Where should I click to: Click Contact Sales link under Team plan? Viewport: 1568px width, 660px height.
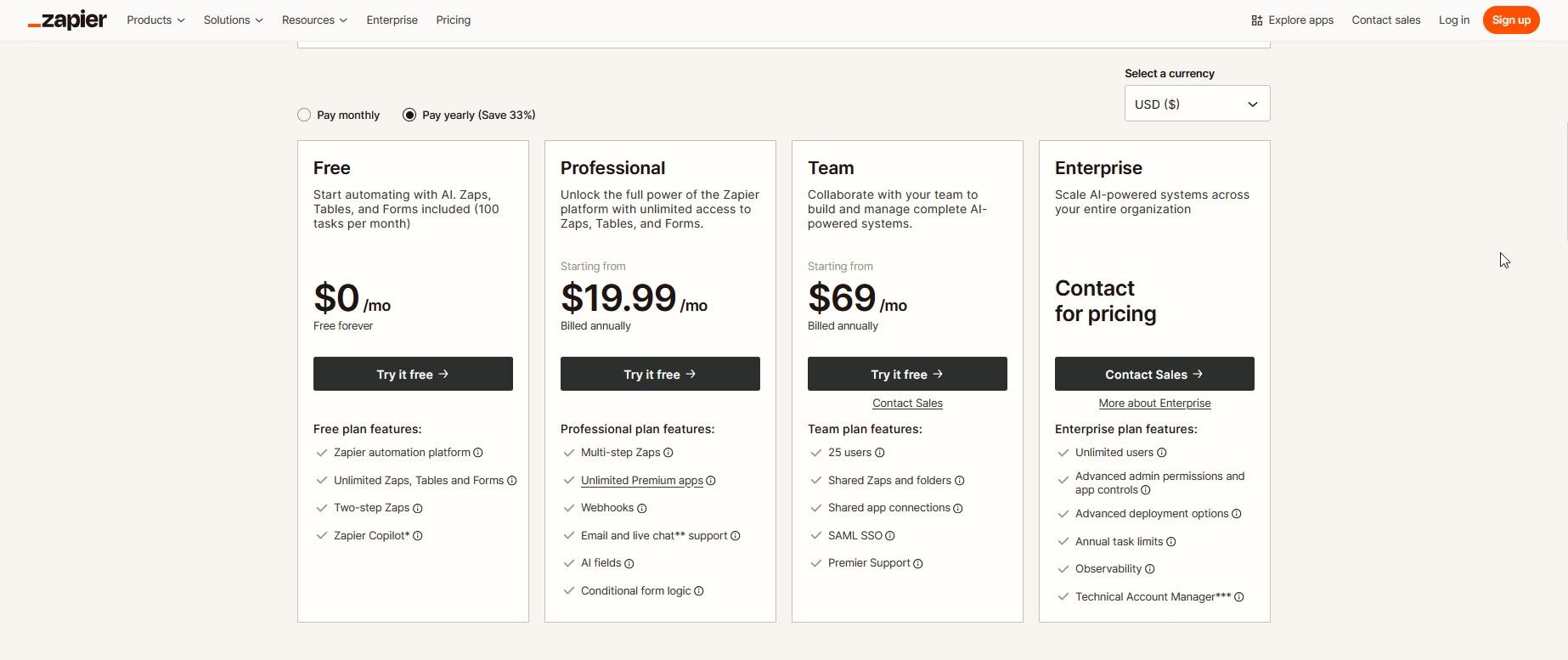tap(907, 403)
